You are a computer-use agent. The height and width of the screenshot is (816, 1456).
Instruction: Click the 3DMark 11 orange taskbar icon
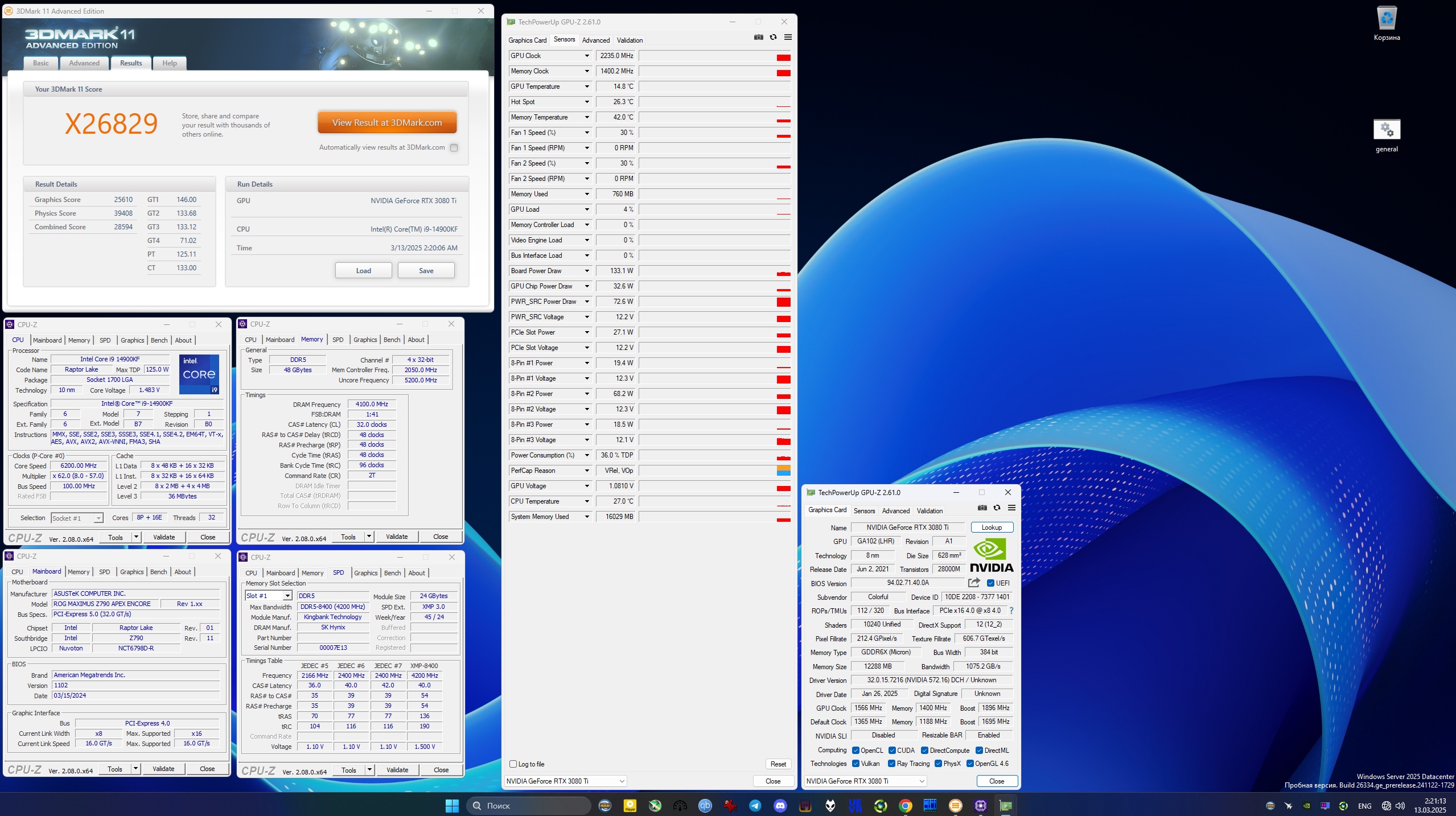click(956, 805)
